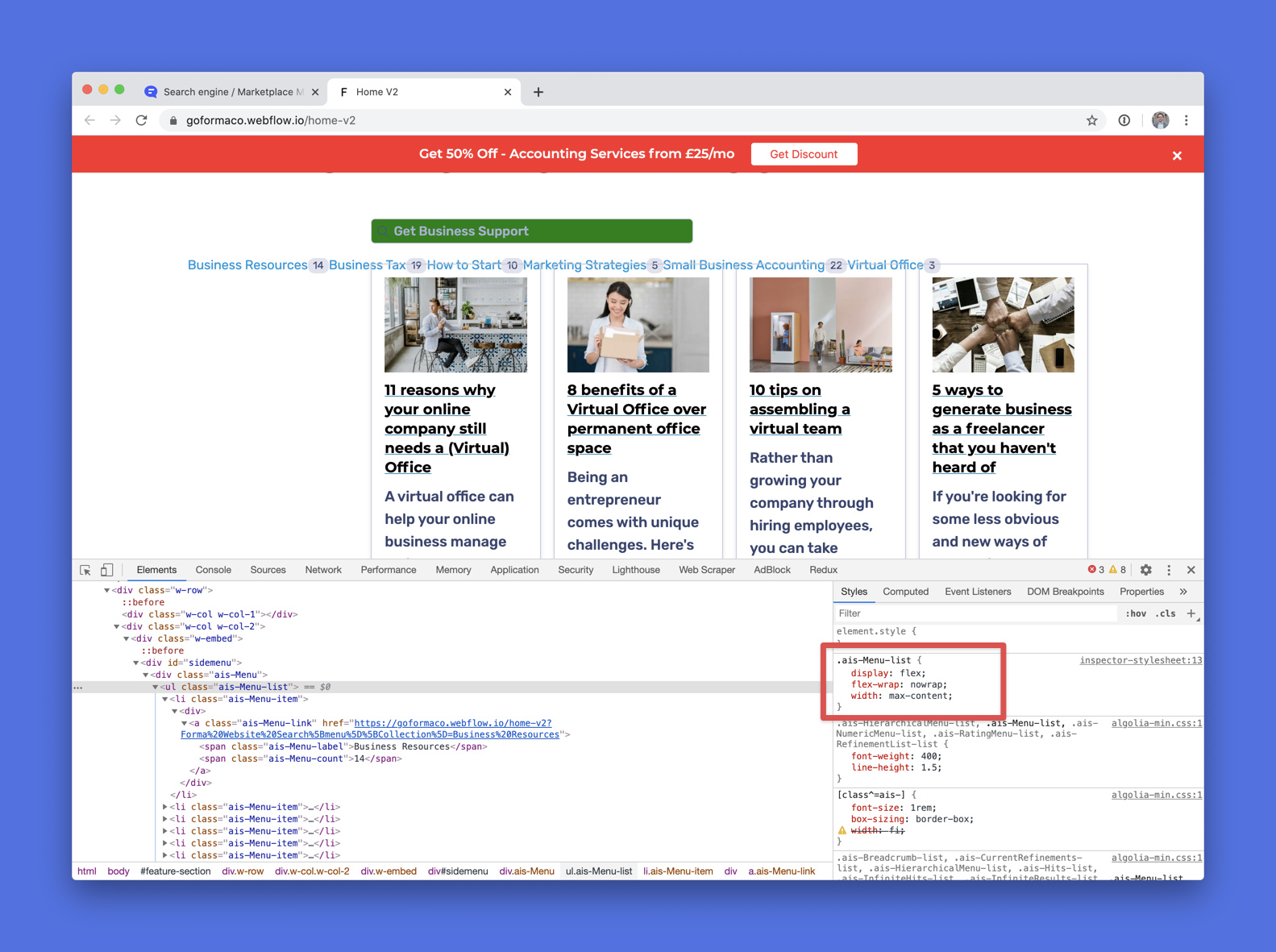
Task: Click the Styles filter input field
Action: pyautogui.click(x=976, y=613)
